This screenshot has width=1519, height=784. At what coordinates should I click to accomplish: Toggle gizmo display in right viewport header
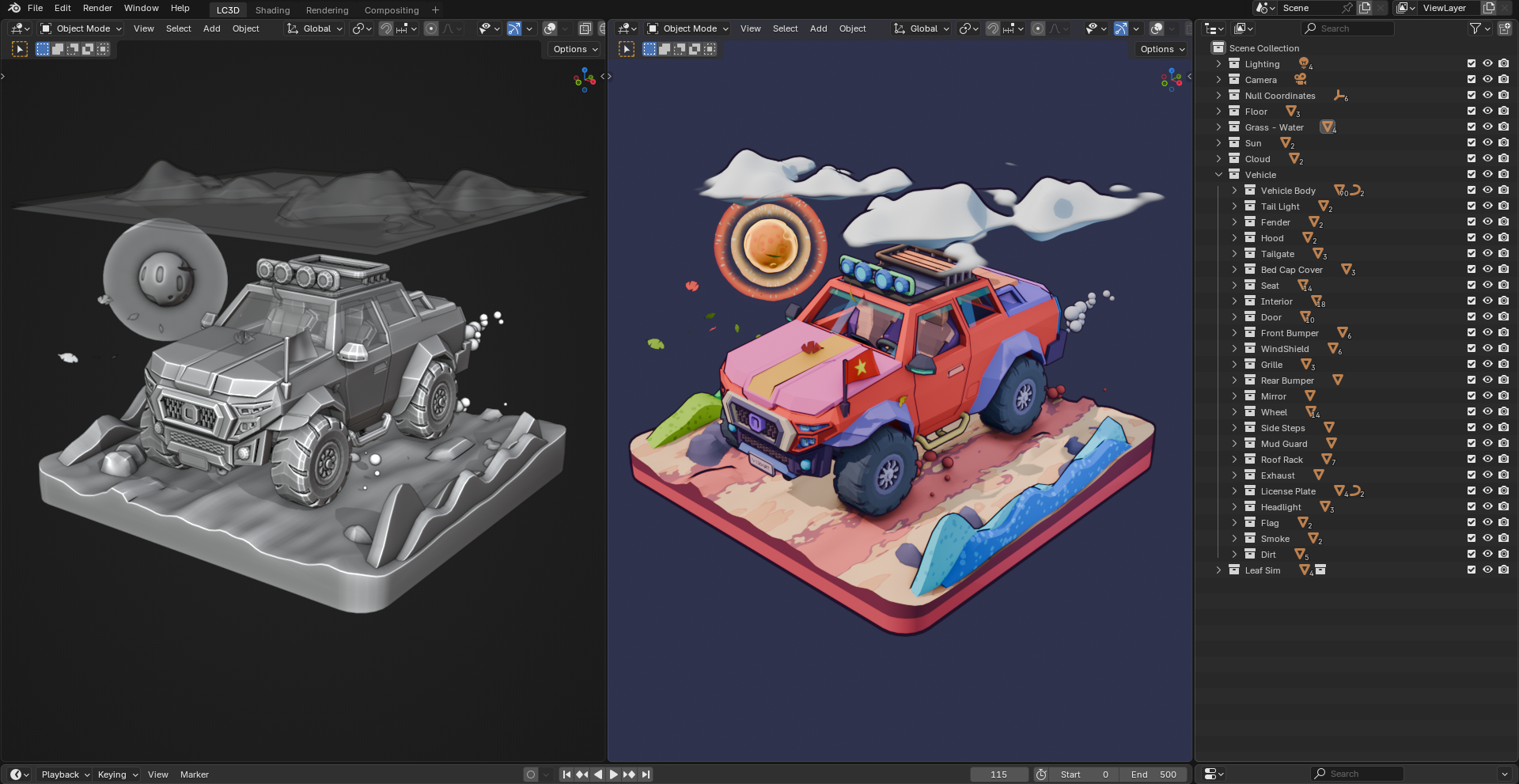1121,28
